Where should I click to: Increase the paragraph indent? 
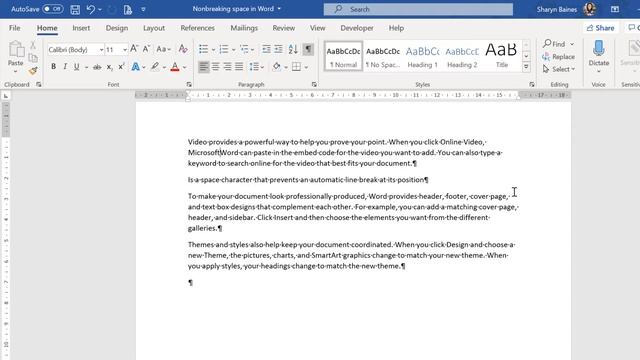pyautogui.click(x=278, y=49)
